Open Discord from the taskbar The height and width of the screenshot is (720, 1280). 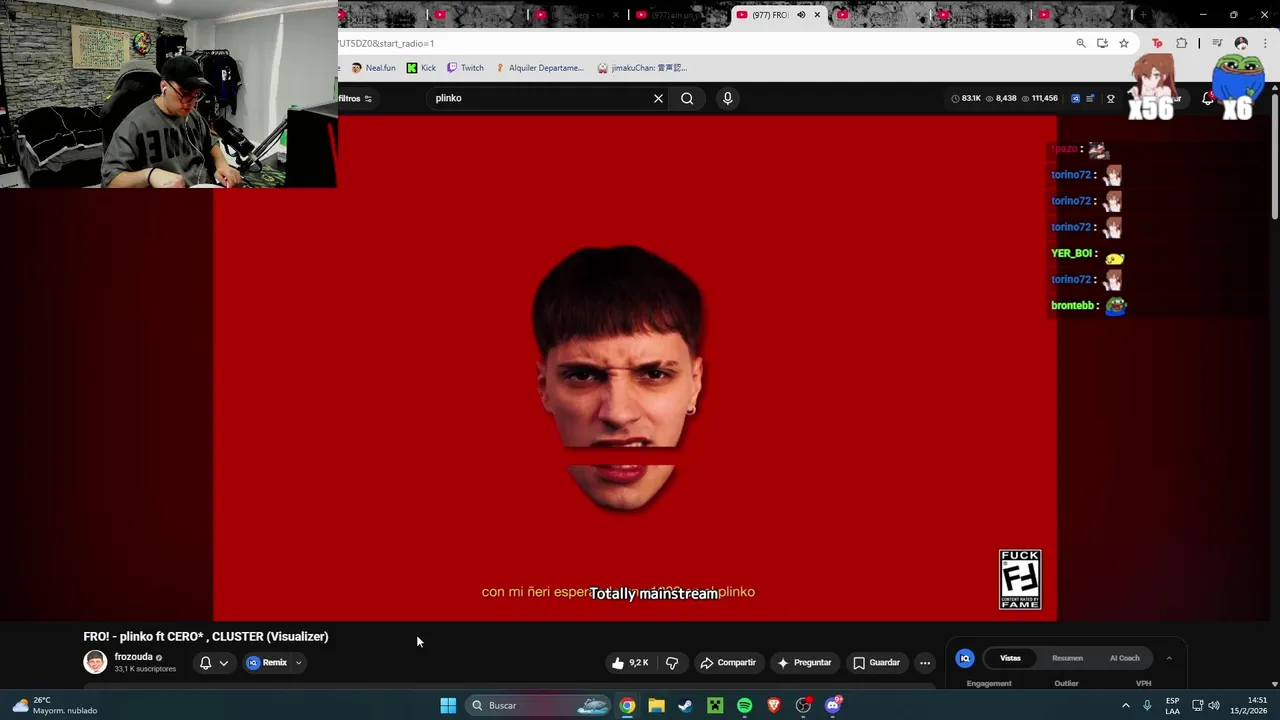(833, 705)
